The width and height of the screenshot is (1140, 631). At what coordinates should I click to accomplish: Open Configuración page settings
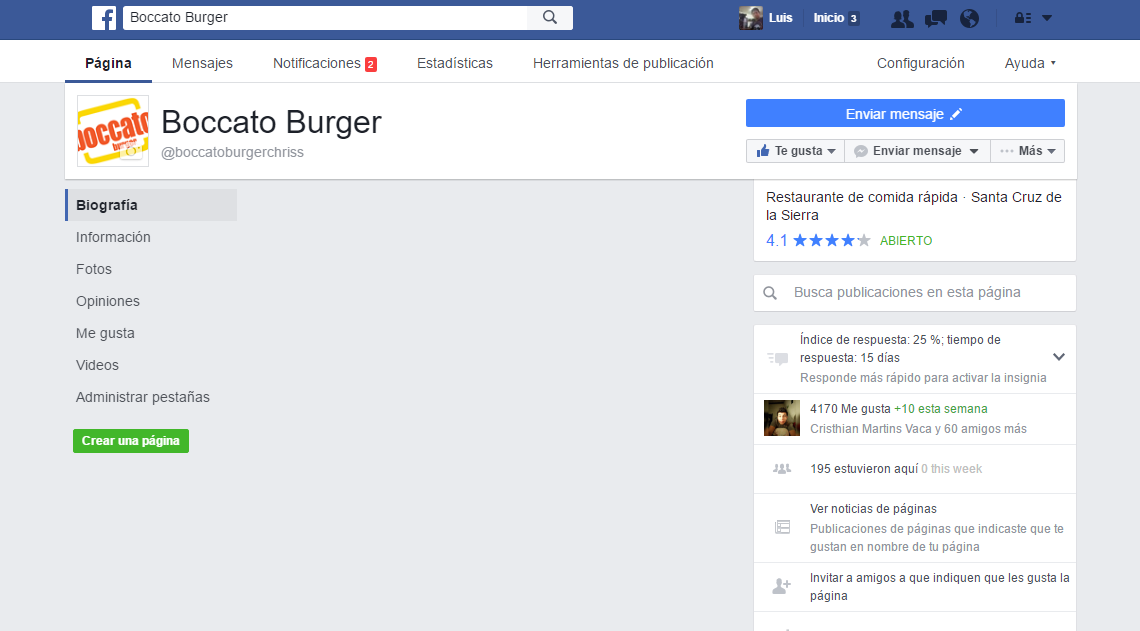pyautogui.click(x=920, y=63)
